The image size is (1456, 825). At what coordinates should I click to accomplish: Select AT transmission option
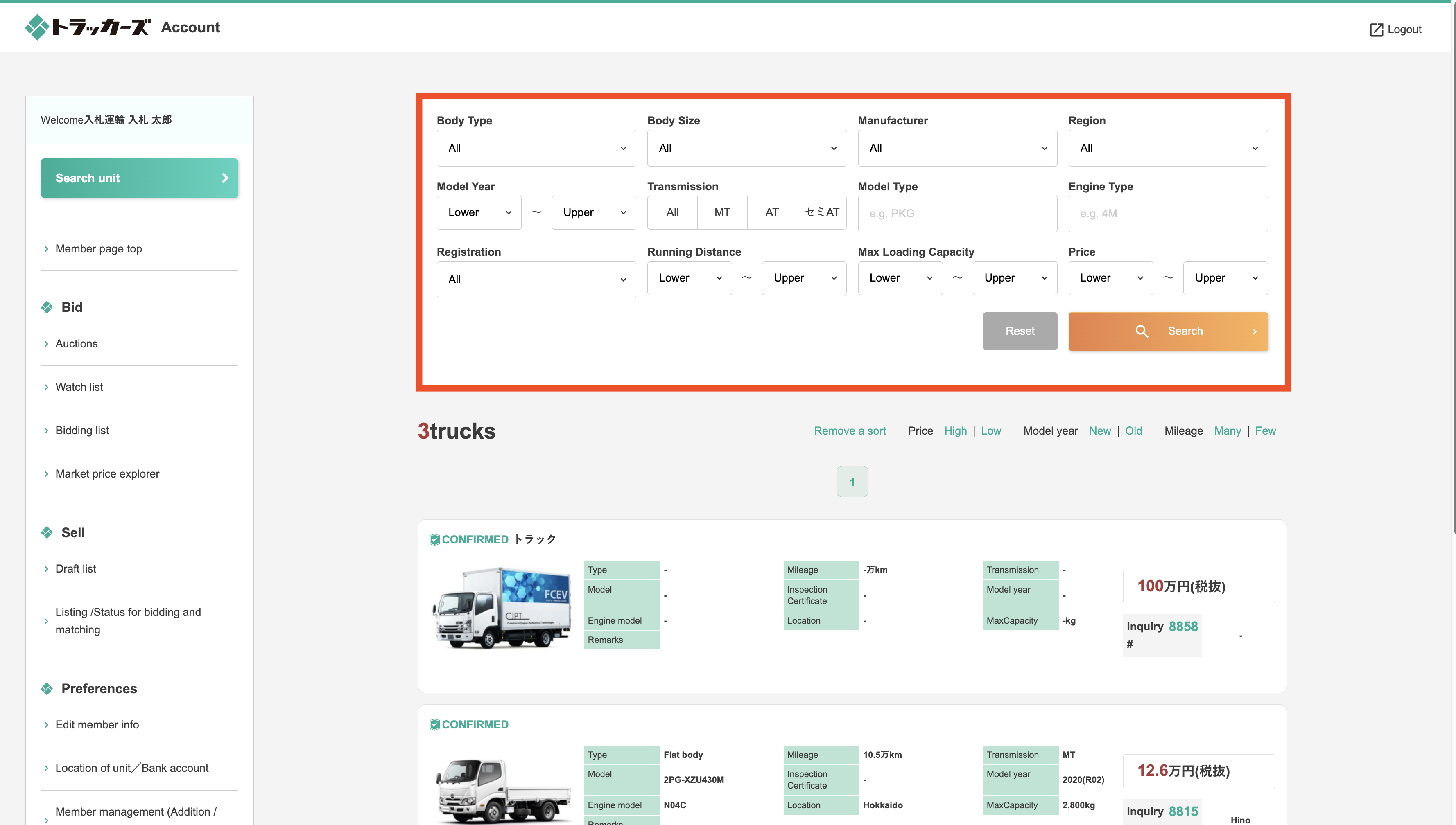click(x=771, y=212)
